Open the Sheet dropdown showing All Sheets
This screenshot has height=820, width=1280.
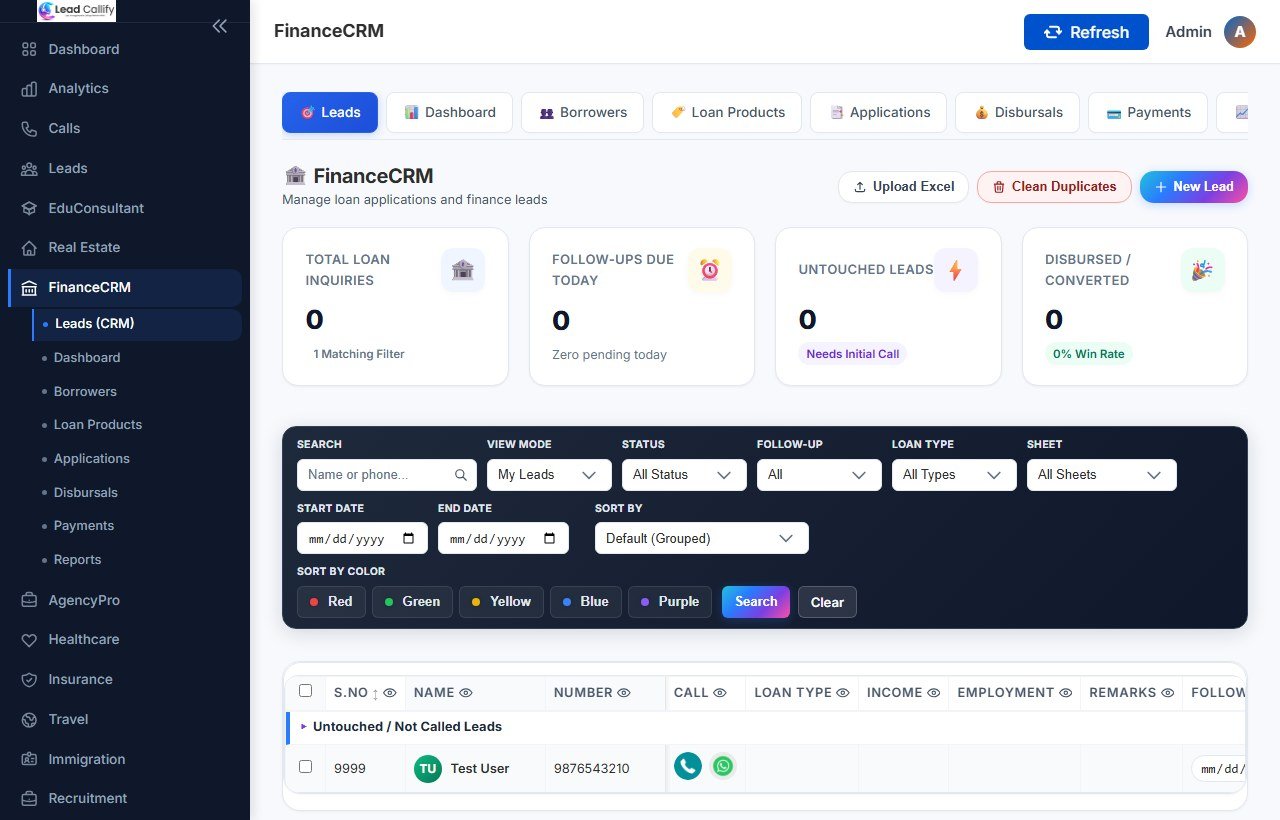pyautogui.click(x=1102, y=475)
